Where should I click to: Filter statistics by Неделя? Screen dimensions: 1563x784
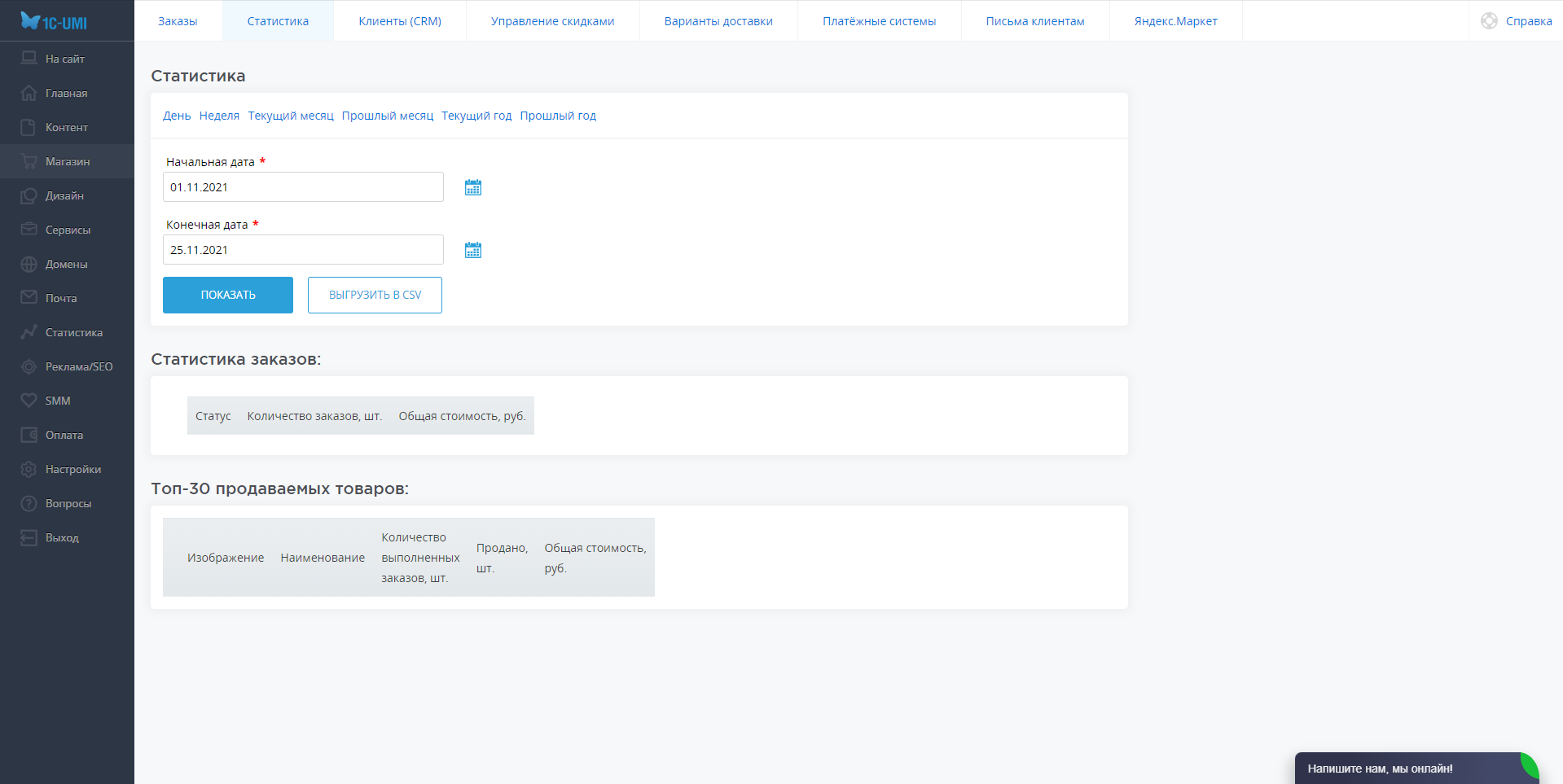point(219,116)
